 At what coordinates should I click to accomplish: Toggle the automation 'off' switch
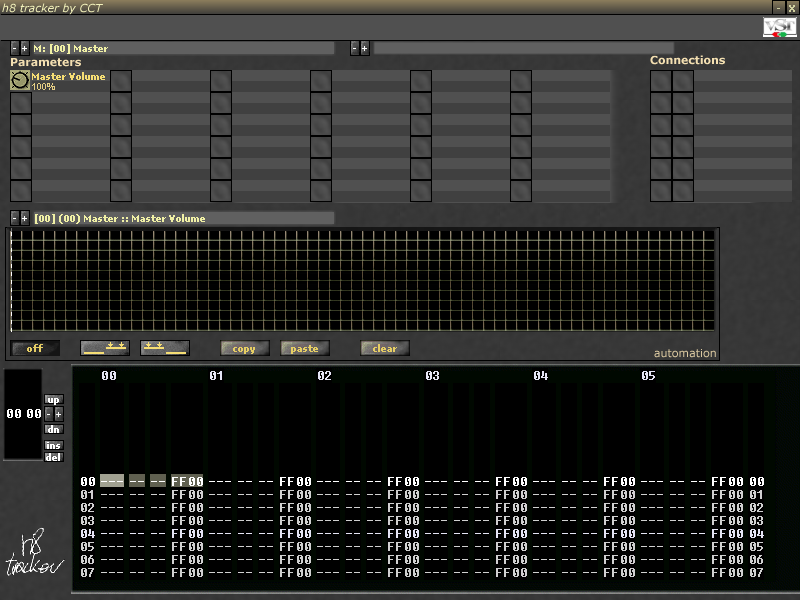[x=35, y=348]
